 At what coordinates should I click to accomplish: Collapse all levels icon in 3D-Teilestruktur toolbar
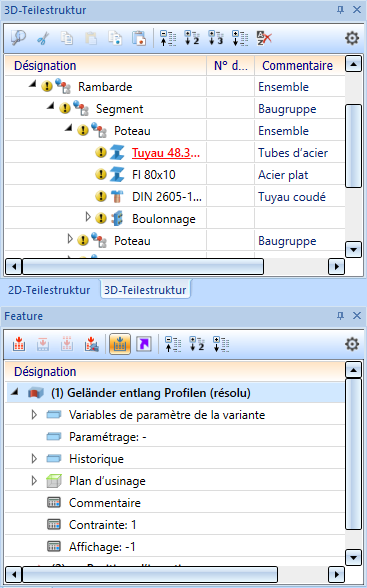(168, 38)
